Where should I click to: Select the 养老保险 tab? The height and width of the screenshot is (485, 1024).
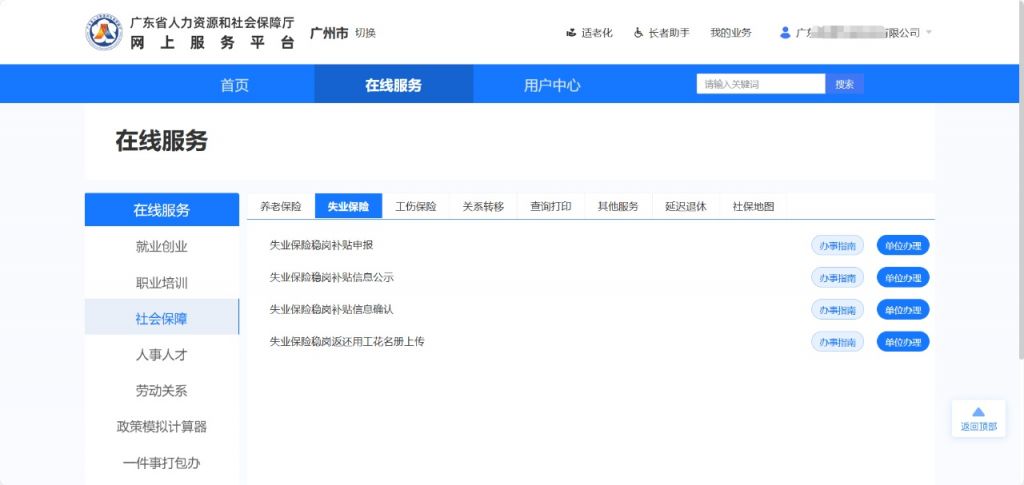click(280, 207)
